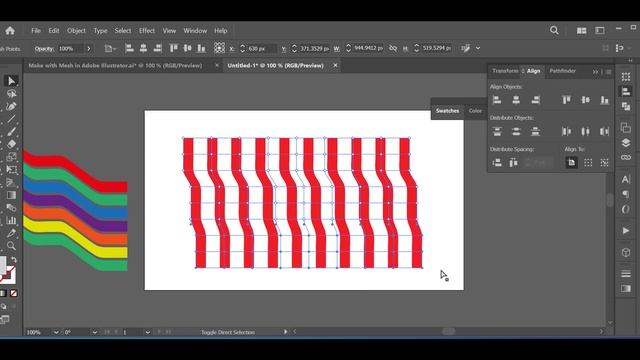
Task: Switch to the Transform panel tab
Action: point(505,71)
